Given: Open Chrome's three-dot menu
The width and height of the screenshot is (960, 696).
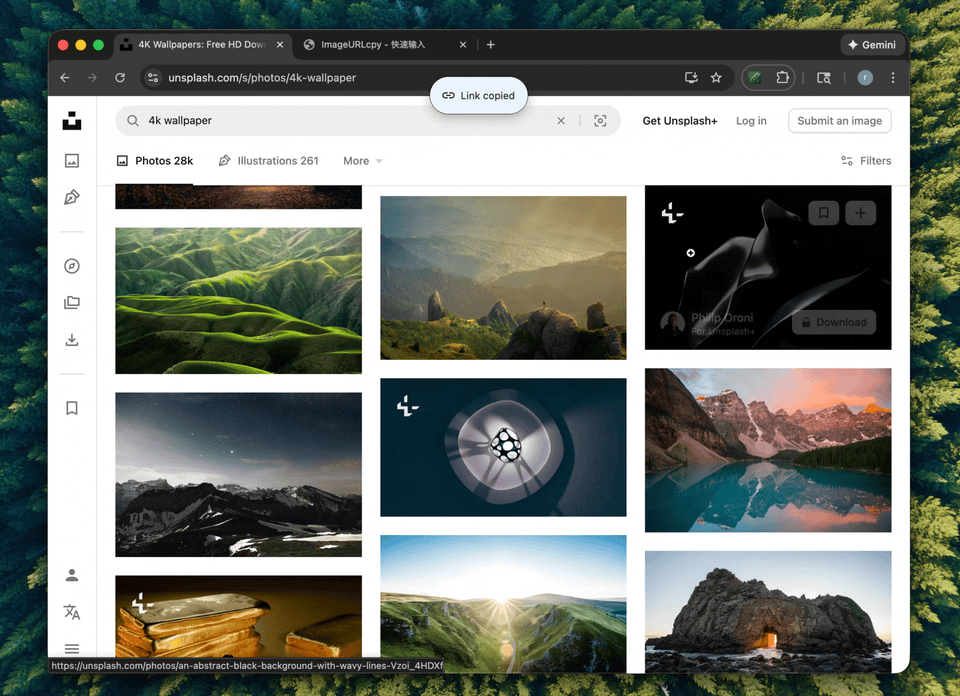Looking at the screenshot, I should 893,78.
